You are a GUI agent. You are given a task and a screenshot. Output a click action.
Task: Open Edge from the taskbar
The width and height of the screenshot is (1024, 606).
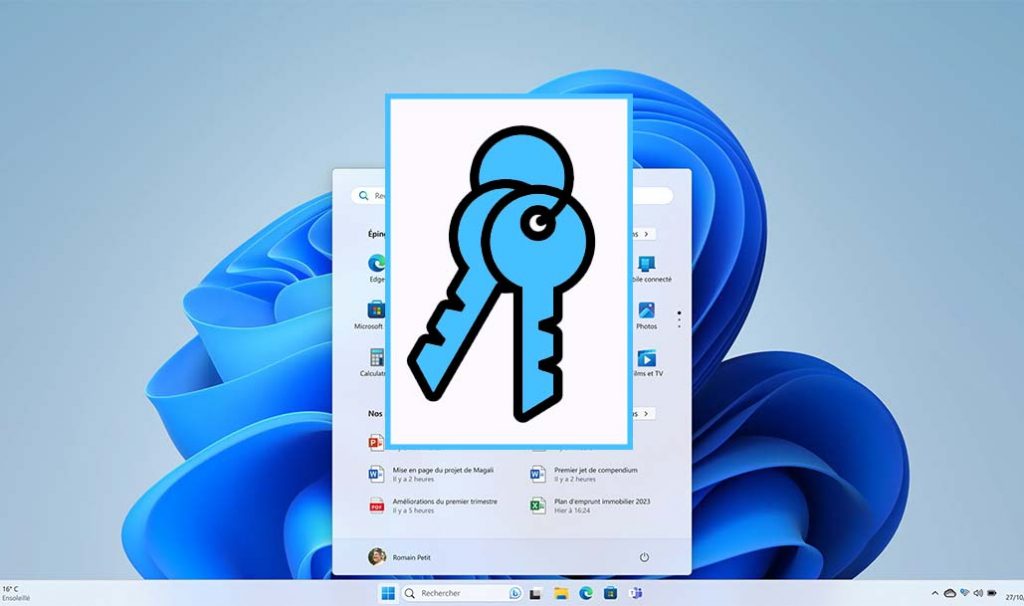(585, 592)
